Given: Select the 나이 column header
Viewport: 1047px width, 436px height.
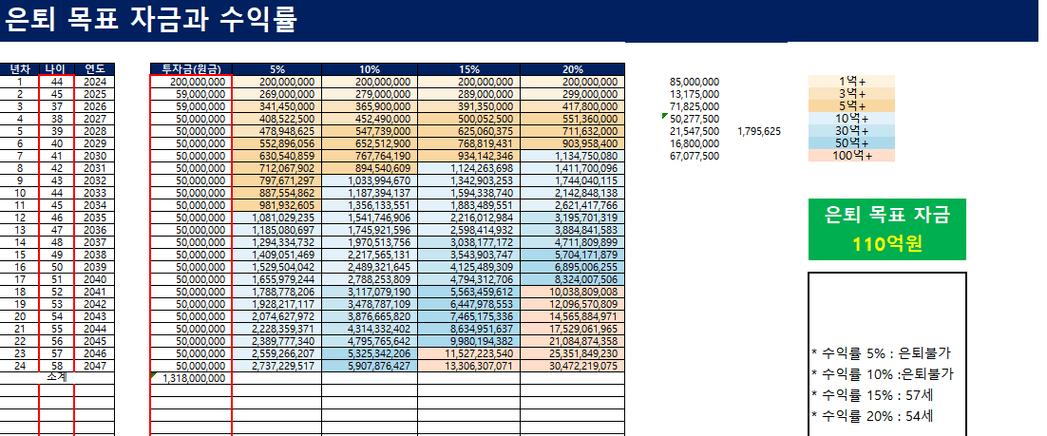Looking at the screenshot, I should click(x=56, y=69).
